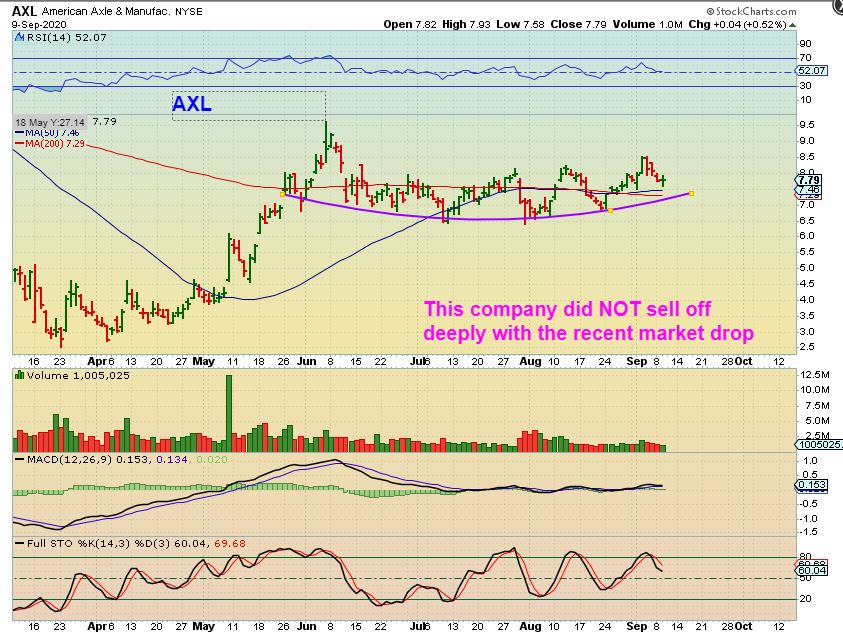Click the Volume legend bar icon
The image size is (843, 635).
pos(19,375)
